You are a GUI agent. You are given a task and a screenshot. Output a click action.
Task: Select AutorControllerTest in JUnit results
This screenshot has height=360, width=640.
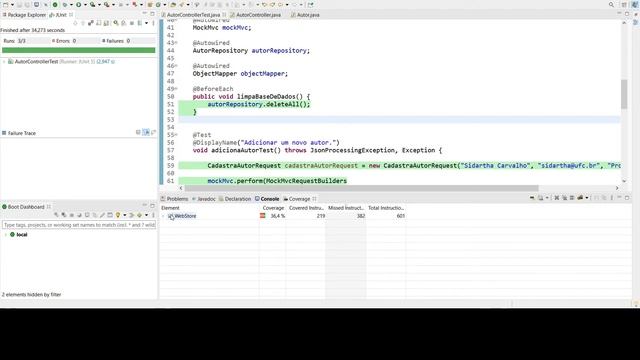coord(37,62)
